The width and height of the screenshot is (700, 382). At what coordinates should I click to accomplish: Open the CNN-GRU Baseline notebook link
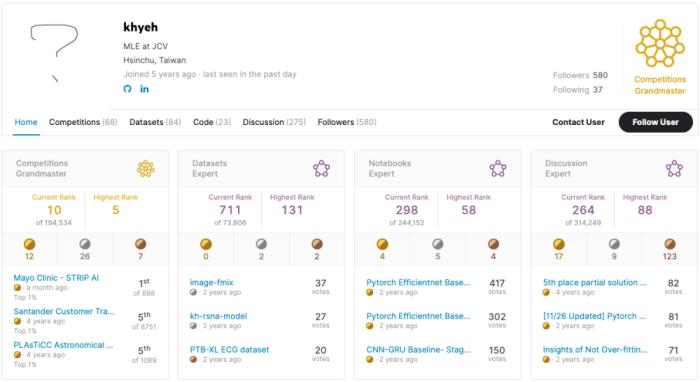tap(418, 349)
